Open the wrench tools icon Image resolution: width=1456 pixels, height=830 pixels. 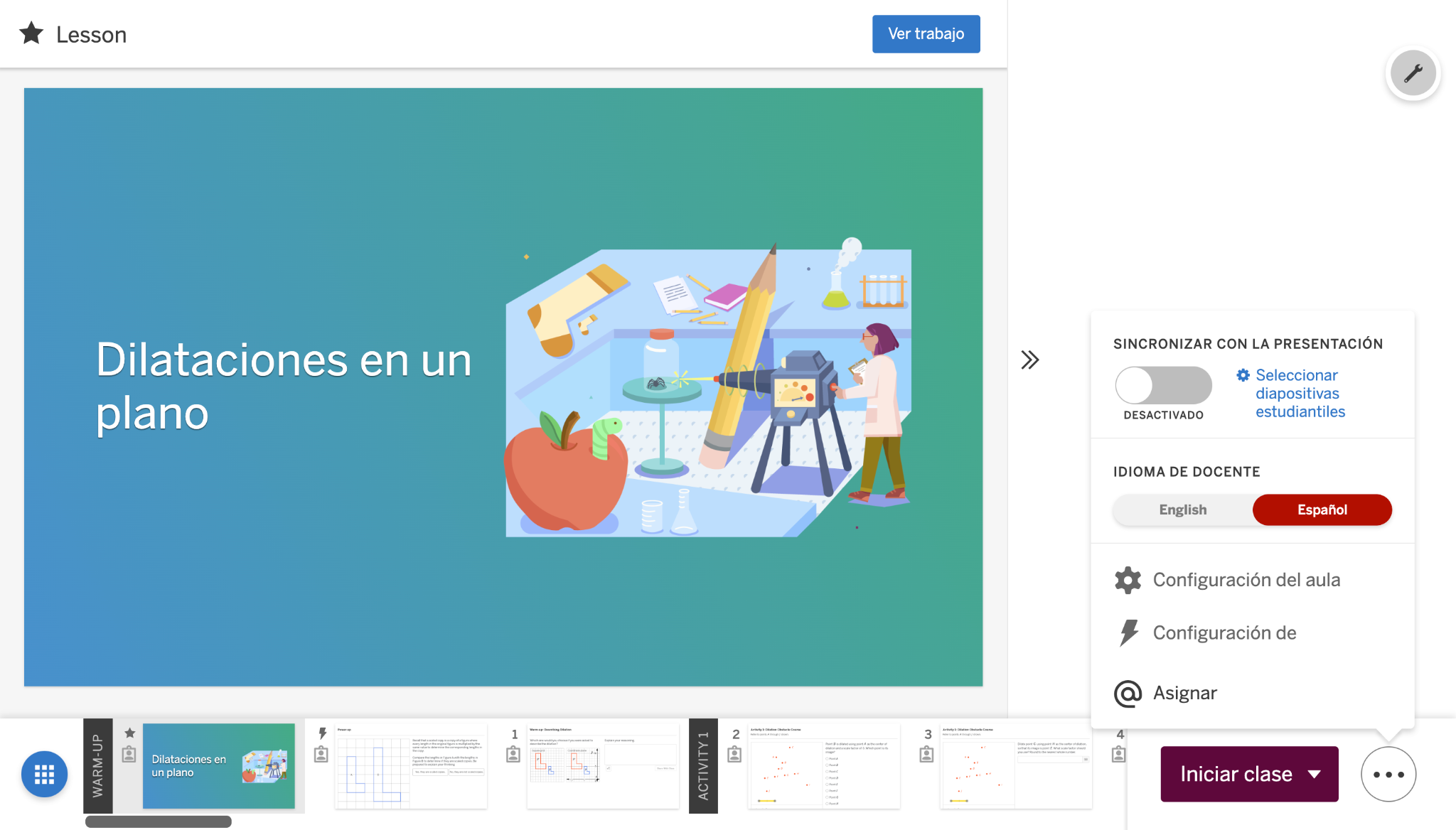click(1413, 72)
